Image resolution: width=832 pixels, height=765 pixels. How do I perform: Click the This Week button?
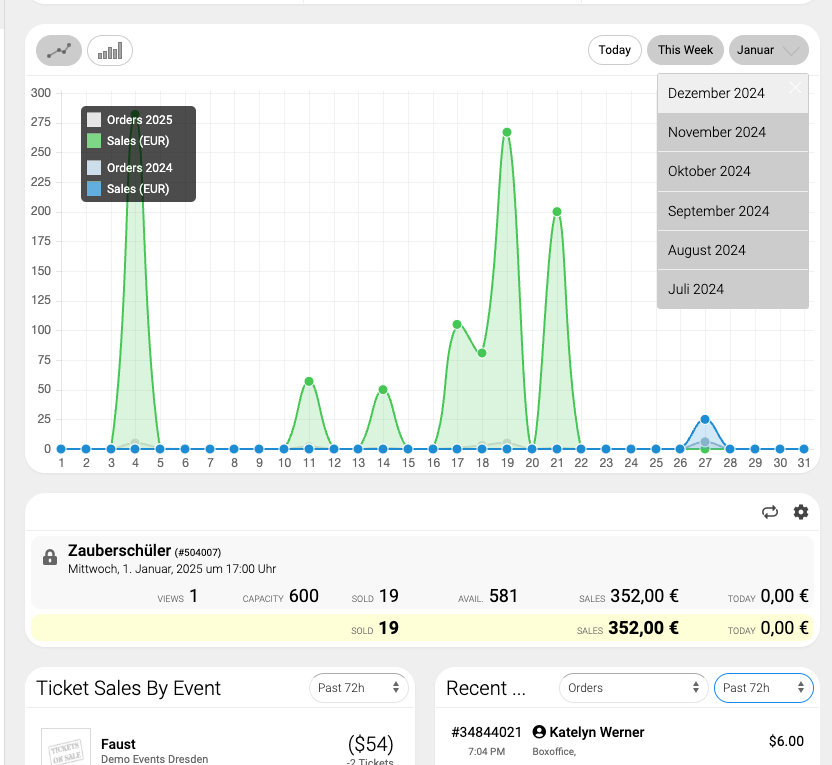click(x=685, y=50)
